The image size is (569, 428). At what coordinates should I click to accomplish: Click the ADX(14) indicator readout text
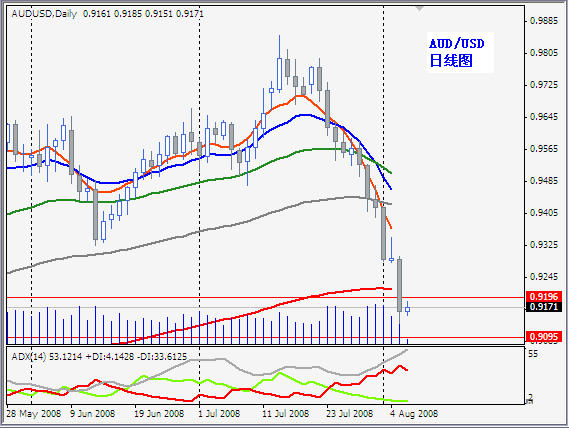[x=99, y=356]
